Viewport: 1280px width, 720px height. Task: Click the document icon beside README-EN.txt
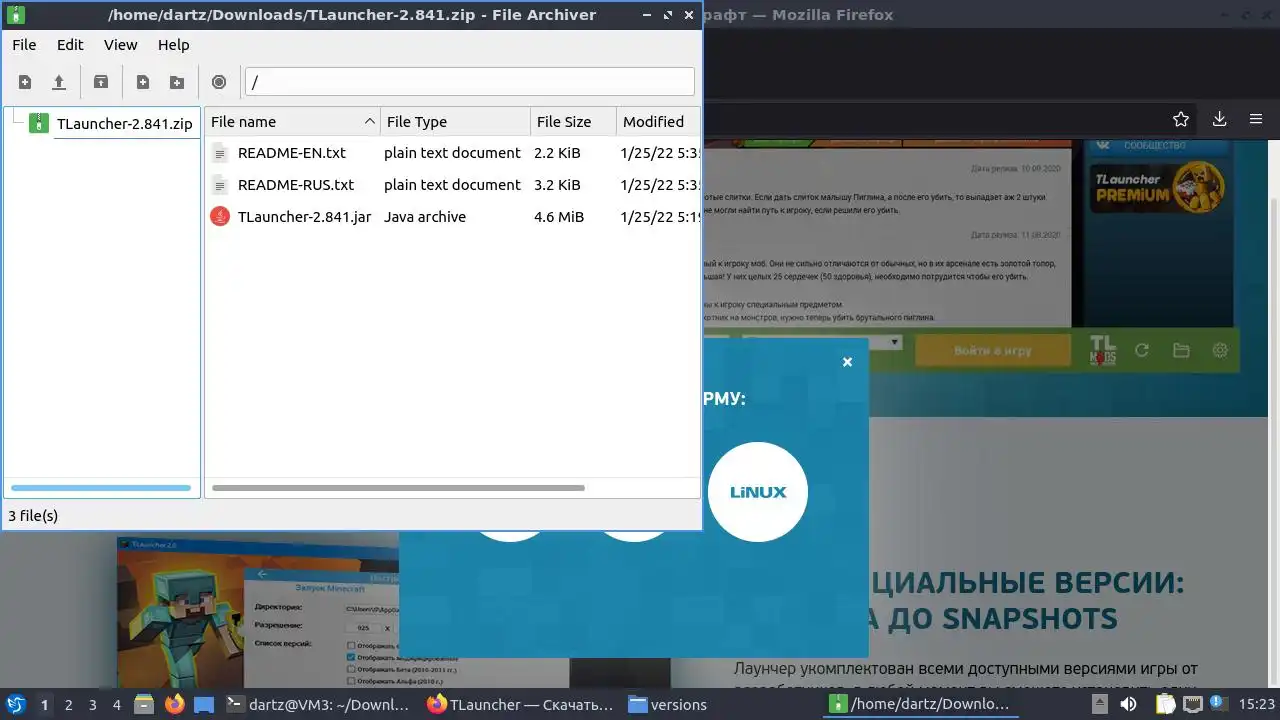[220, 153]
